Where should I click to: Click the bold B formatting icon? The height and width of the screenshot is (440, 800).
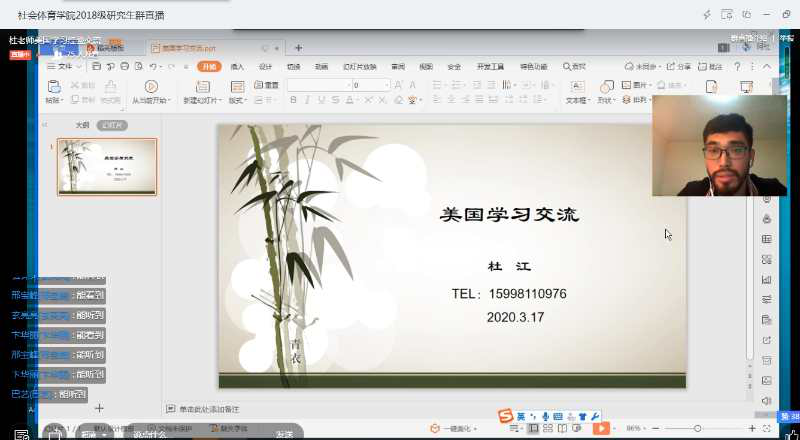pos(293,101)
